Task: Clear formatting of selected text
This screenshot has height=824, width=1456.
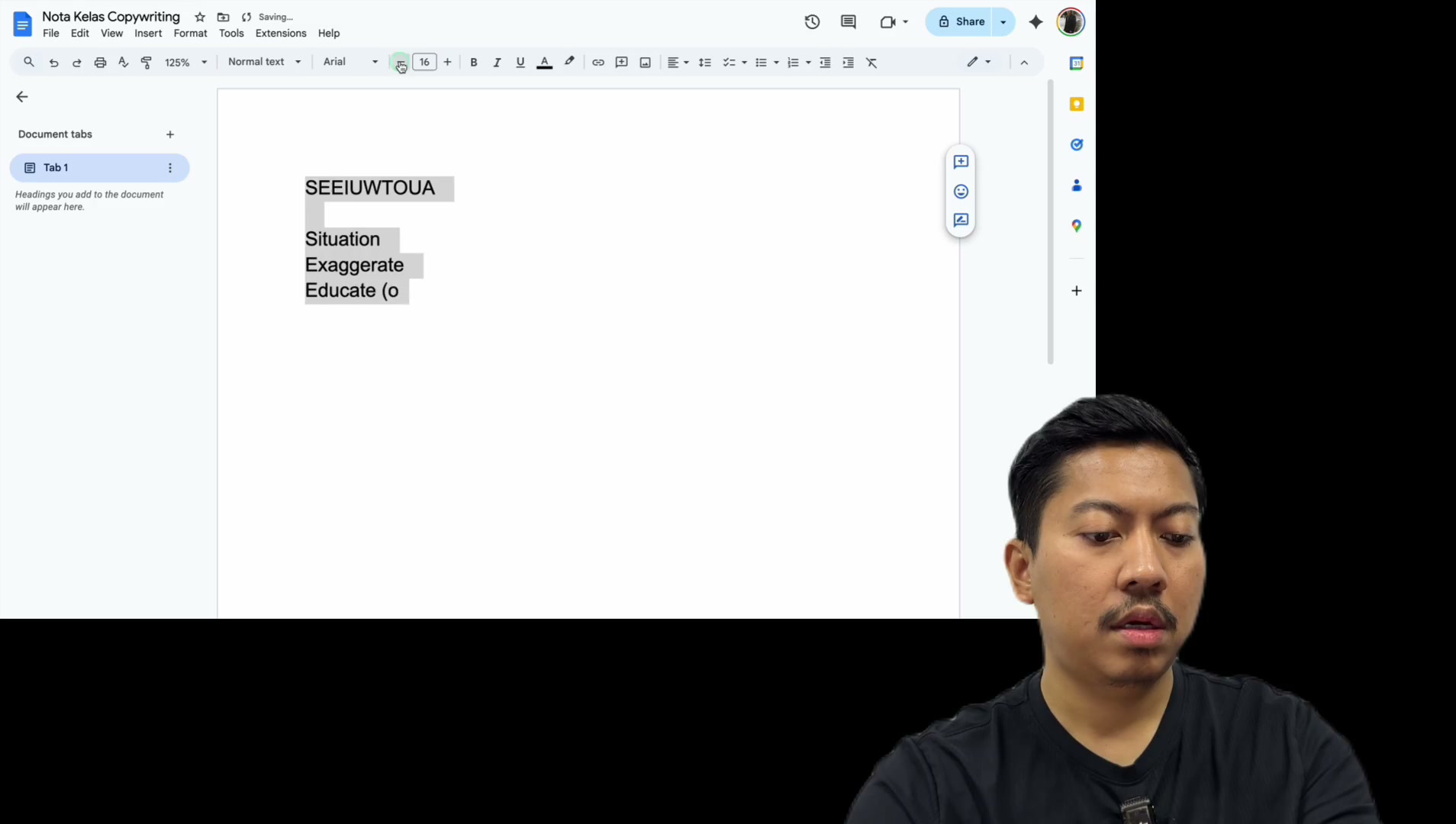Action: click(x=871, y=63)
